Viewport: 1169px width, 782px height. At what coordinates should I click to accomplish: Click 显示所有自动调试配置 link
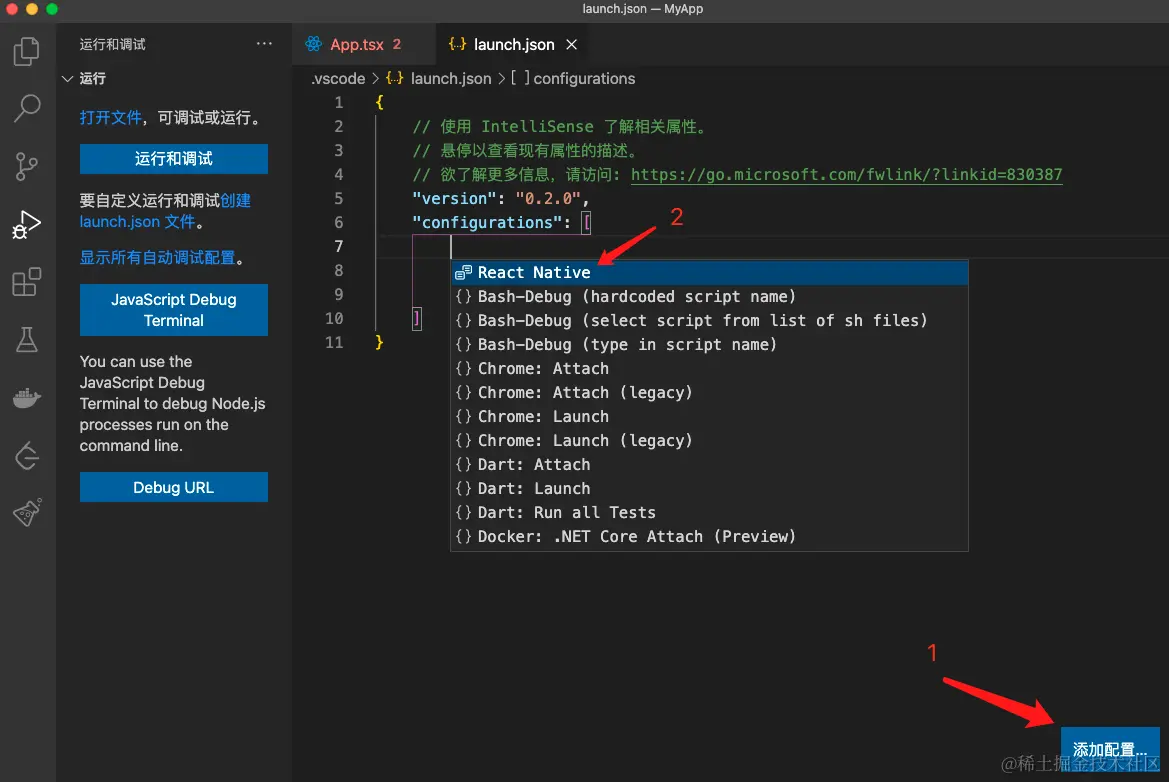157,258
